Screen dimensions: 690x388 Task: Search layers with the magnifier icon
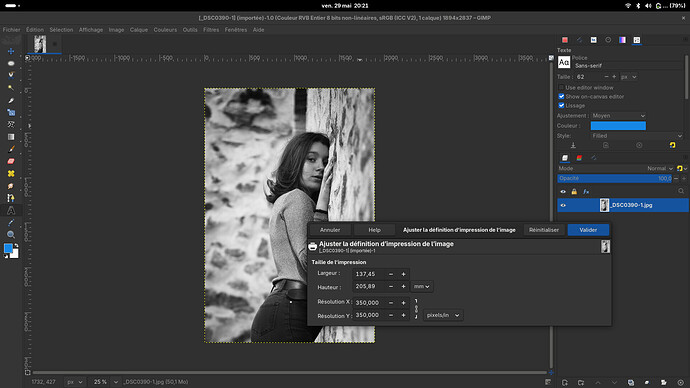point(681,191)
